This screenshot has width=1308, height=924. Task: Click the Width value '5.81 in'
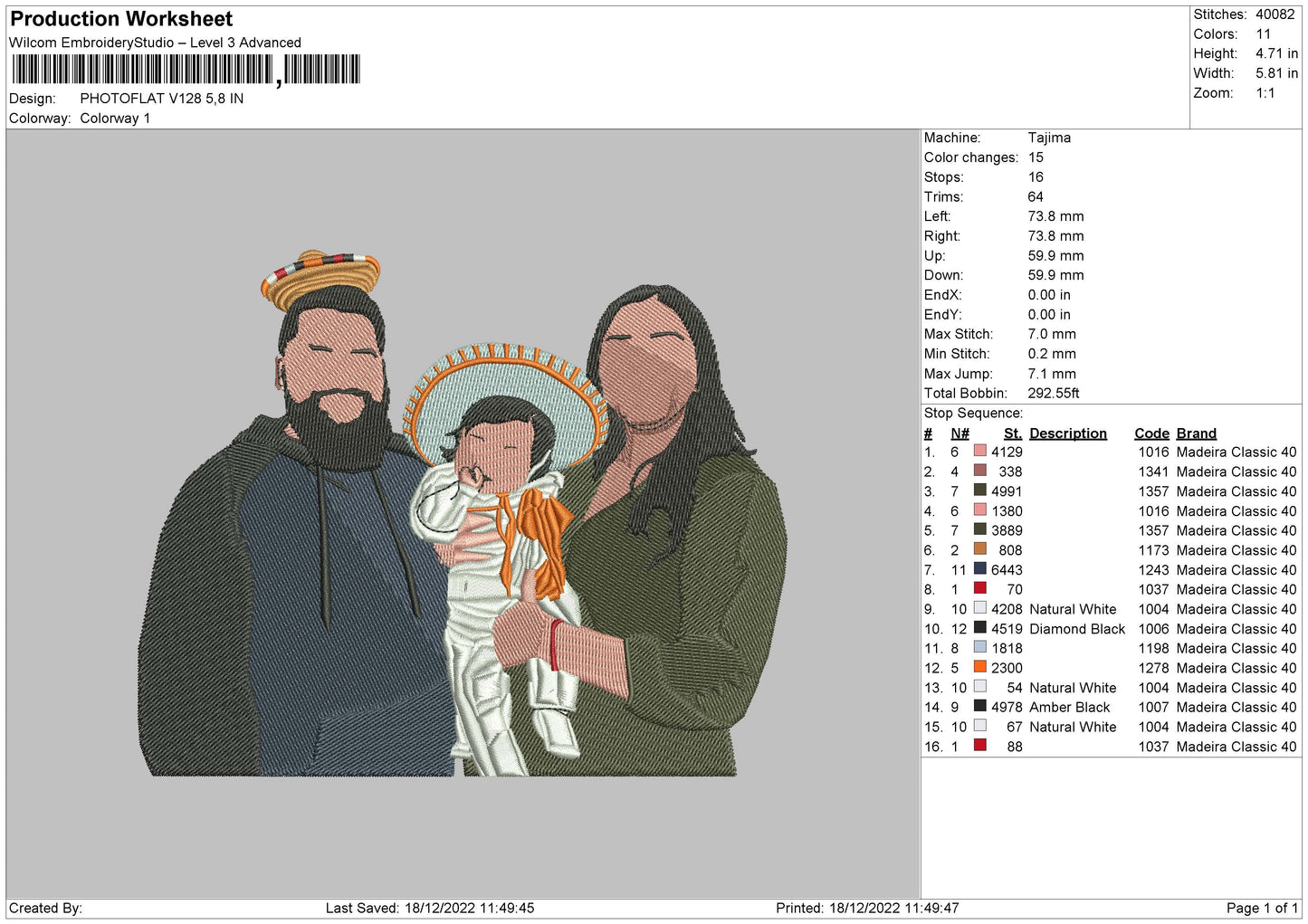point(1276,73)
